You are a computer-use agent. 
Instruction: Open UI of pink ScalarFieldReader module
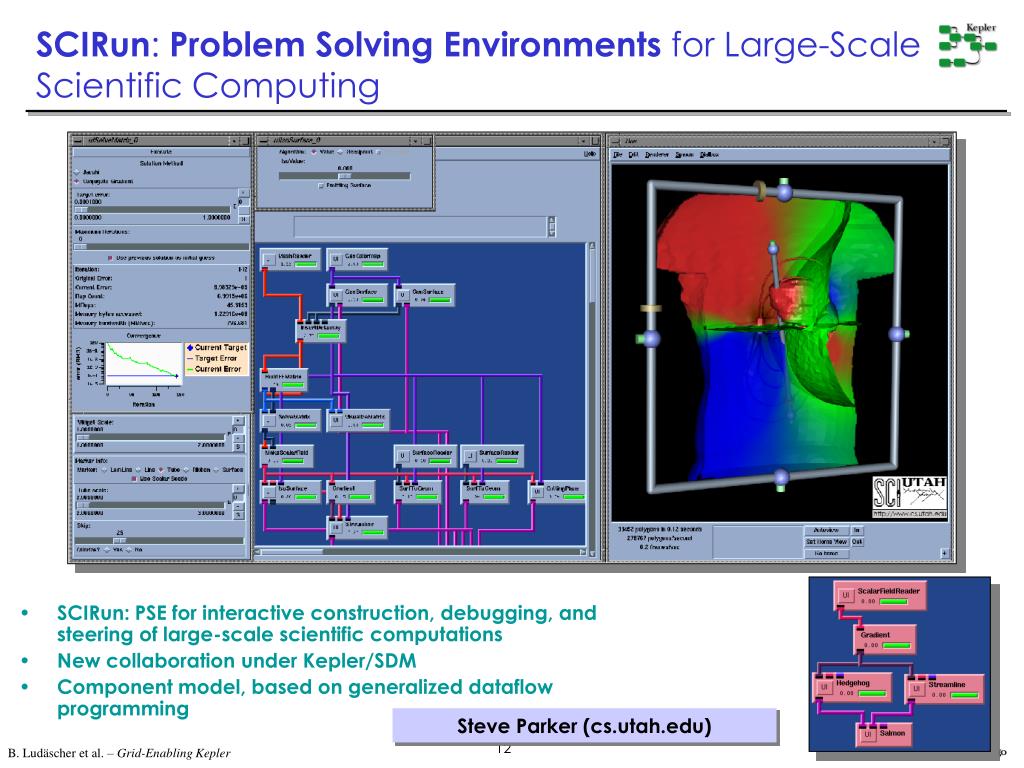(x=846, y=596)
